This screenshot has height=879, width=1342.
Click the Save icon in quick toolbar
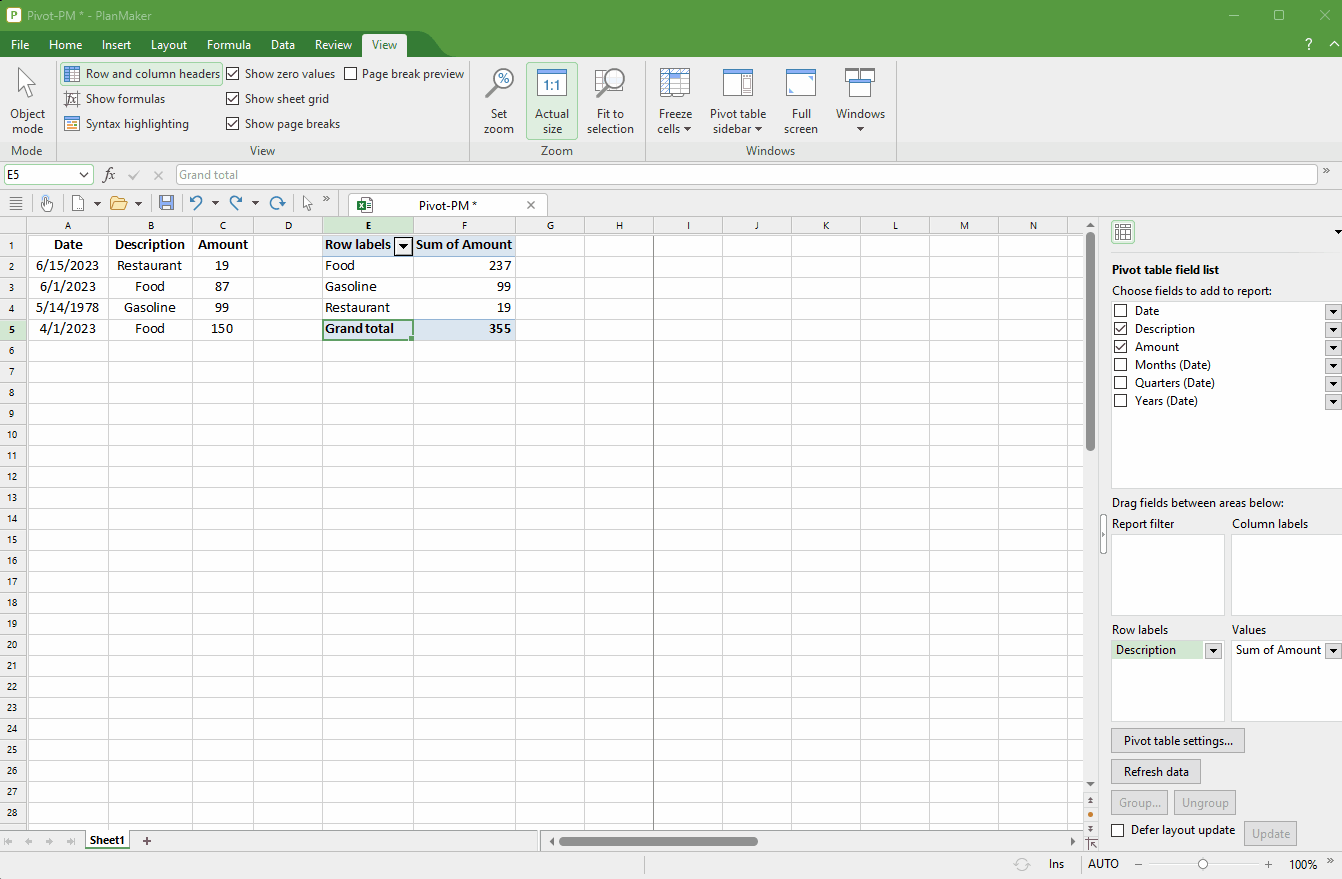point(166,203)
